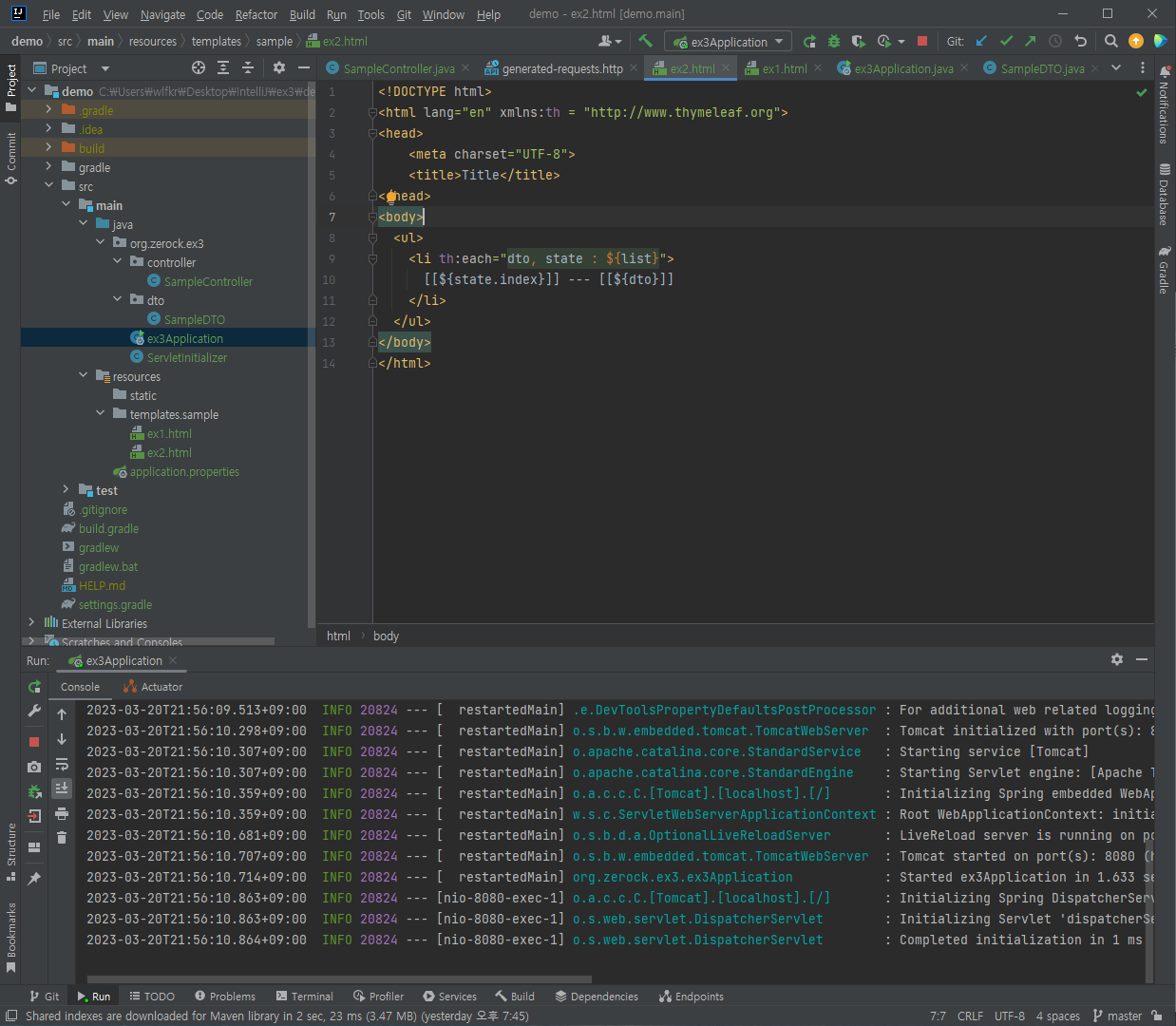Toggle the Project tool window stripe button
The image size is (1176, 1026).
[x=11, y=87]
